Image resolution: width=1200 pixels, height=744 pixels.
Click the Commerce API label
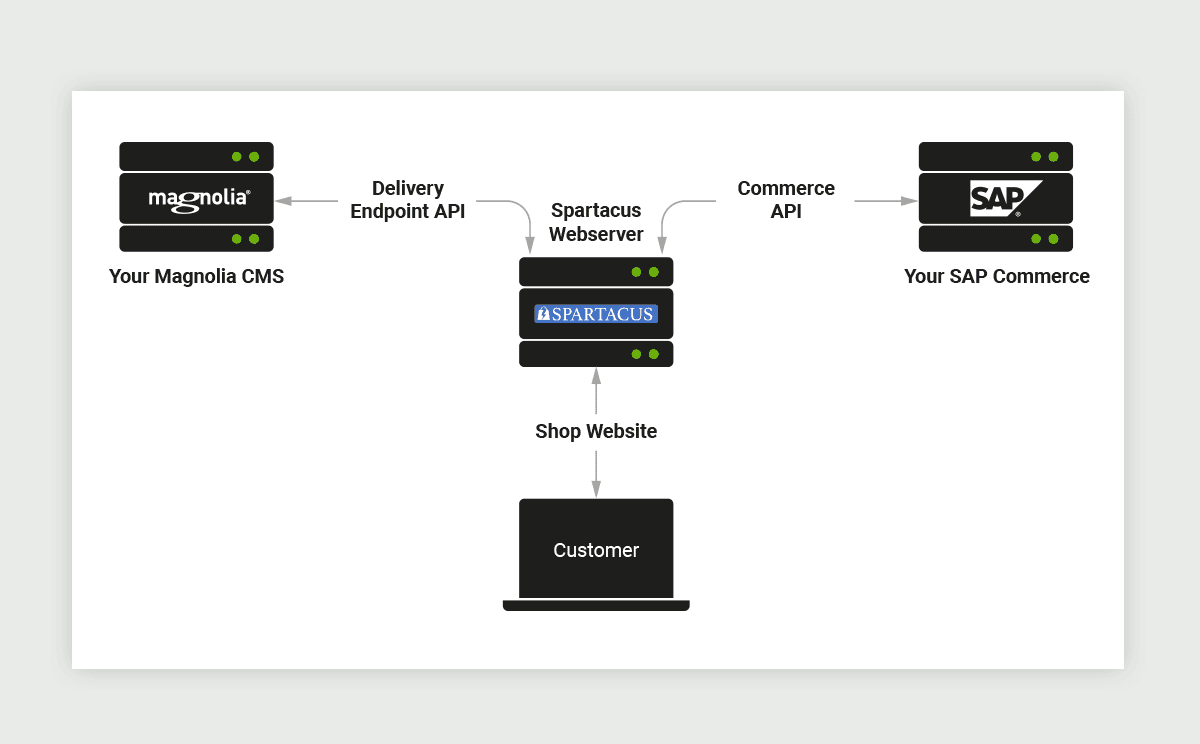[x=786, y=200]
